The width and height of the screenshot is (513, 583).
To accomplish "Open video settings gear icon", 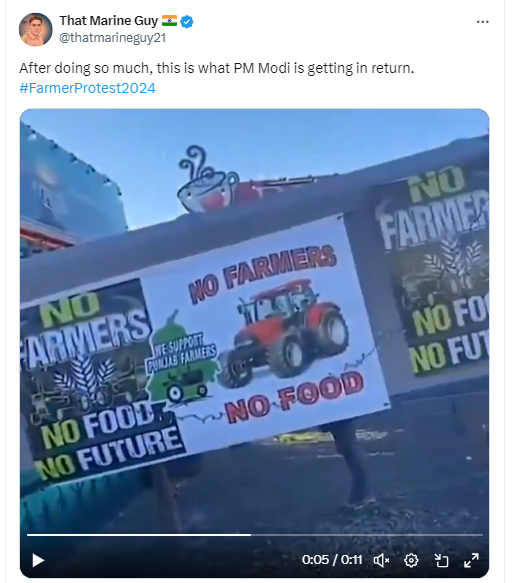I will (411, 560).
